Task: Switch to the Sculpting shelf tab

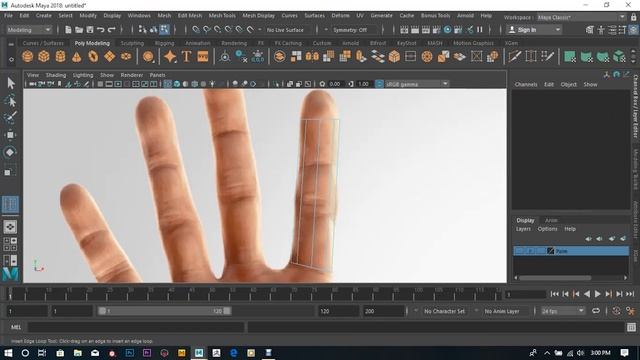Action: click(x=132, y=43)
